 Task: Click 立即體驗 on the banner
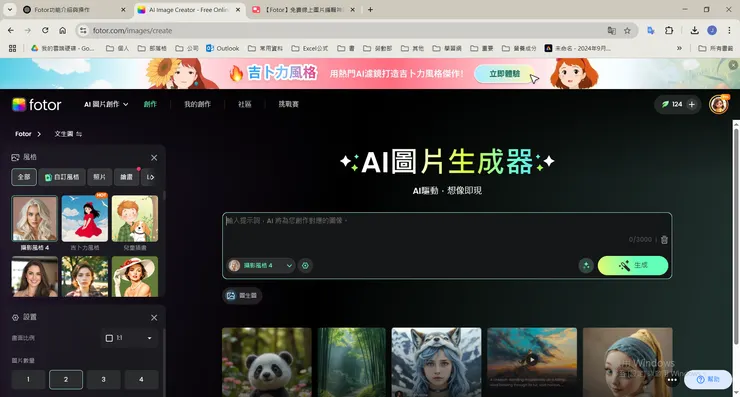click(505, 74)
